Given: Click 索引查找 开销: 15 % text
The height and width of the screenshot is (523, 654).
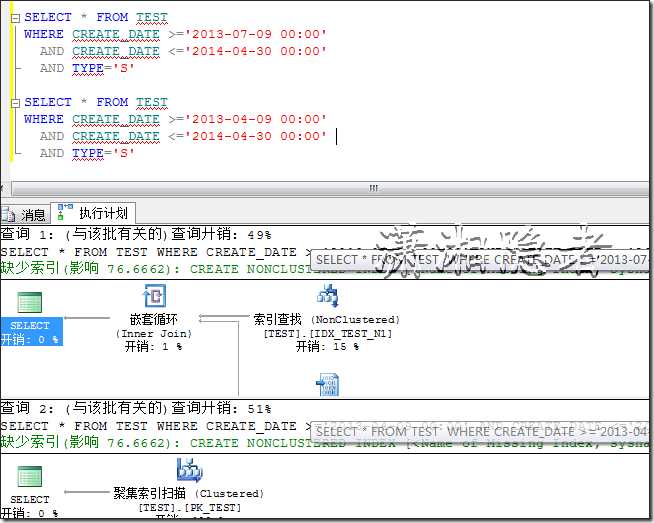Looking at the screenshot, I should [x=328, y=347].
